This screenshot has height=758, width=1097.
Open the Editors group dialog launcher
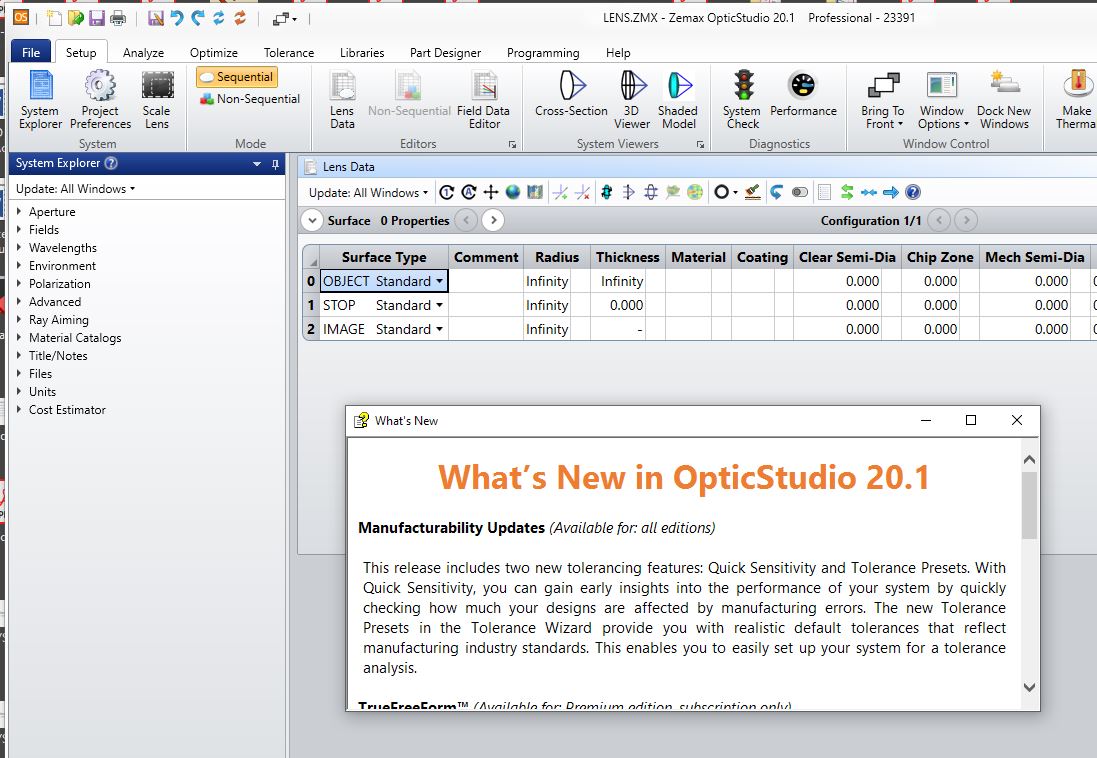pyautogui.click(x=512, y=144)
